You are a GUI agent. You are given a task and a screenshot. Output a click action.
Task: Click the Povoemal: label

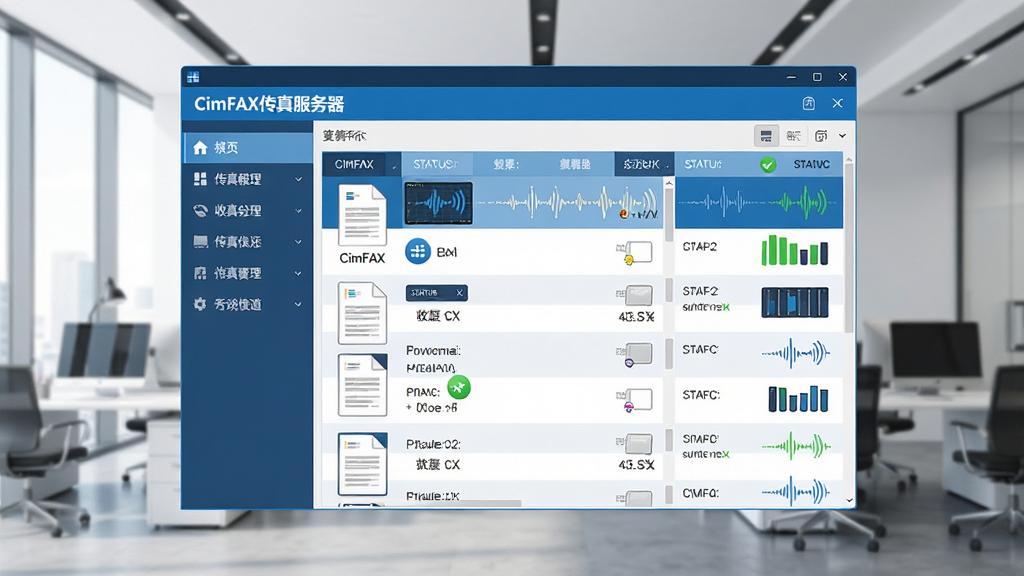pos(433,351)
